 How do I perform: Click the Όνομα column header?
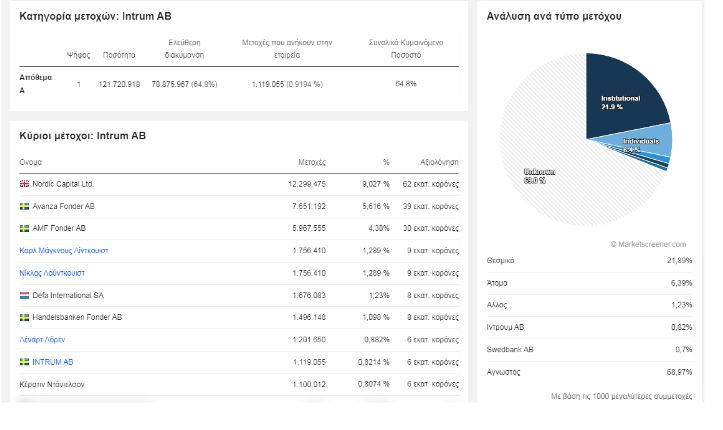tap(30, 161)
